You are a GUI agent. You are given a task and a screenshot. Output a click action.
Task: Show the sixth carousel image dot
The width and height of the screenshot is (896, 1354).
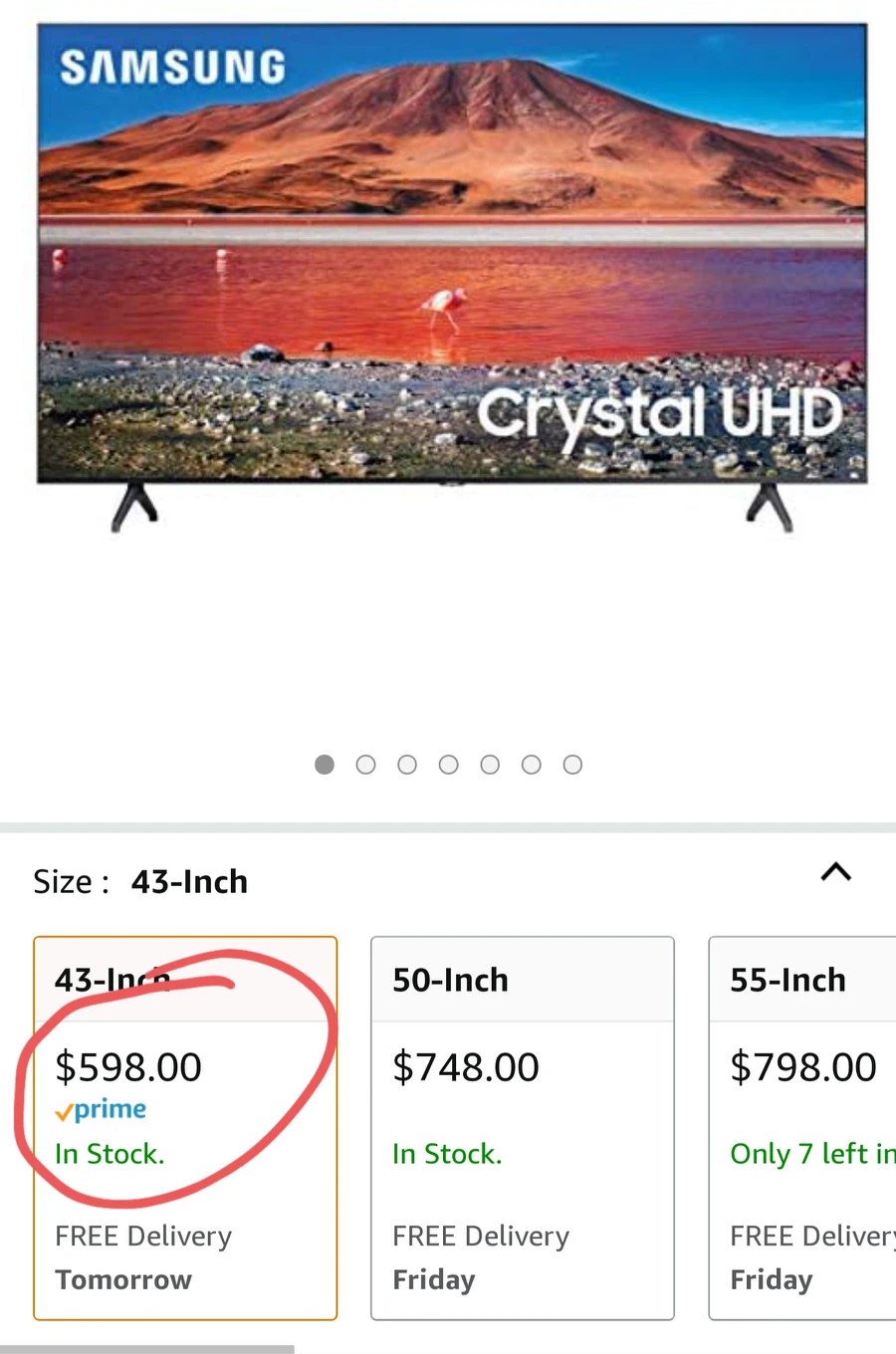click(x=532, y=765)
